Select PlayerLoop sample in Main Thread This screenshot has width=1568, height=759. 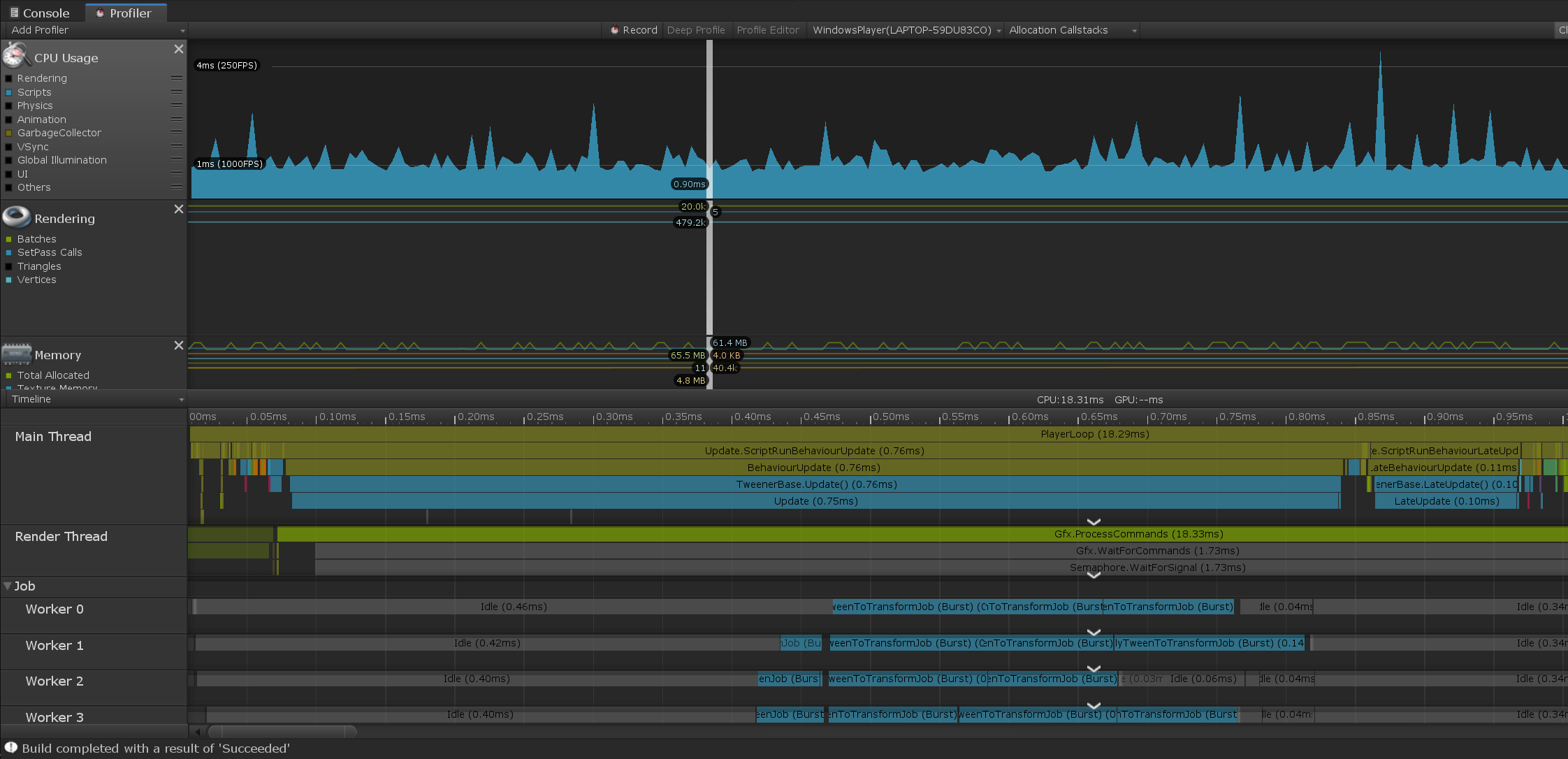click(878, 434)
